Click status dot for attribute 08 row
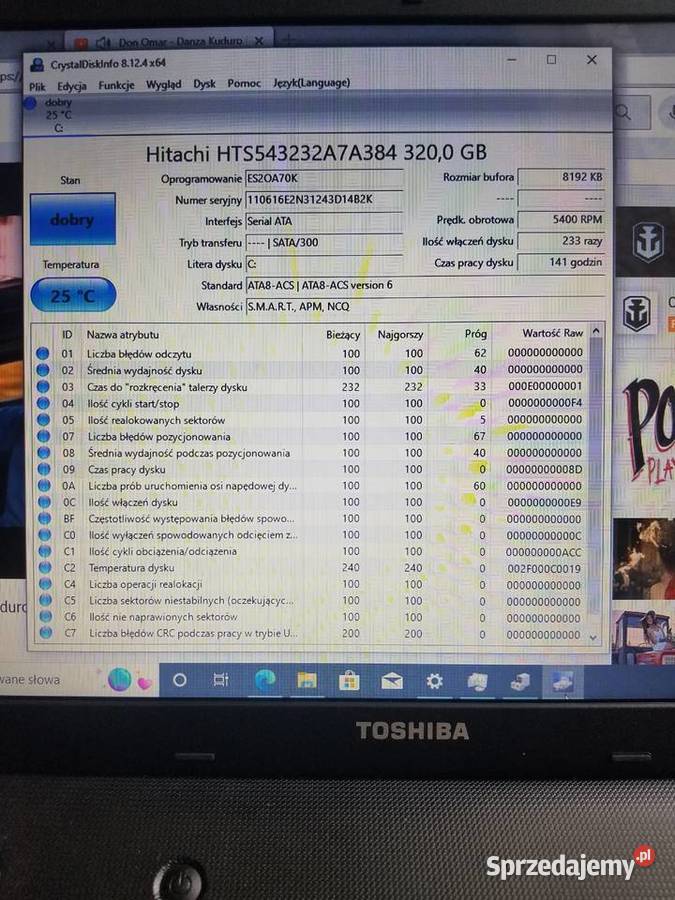This screenshot has width=675, height=900. pyautogui.click(x=44, y=452)
